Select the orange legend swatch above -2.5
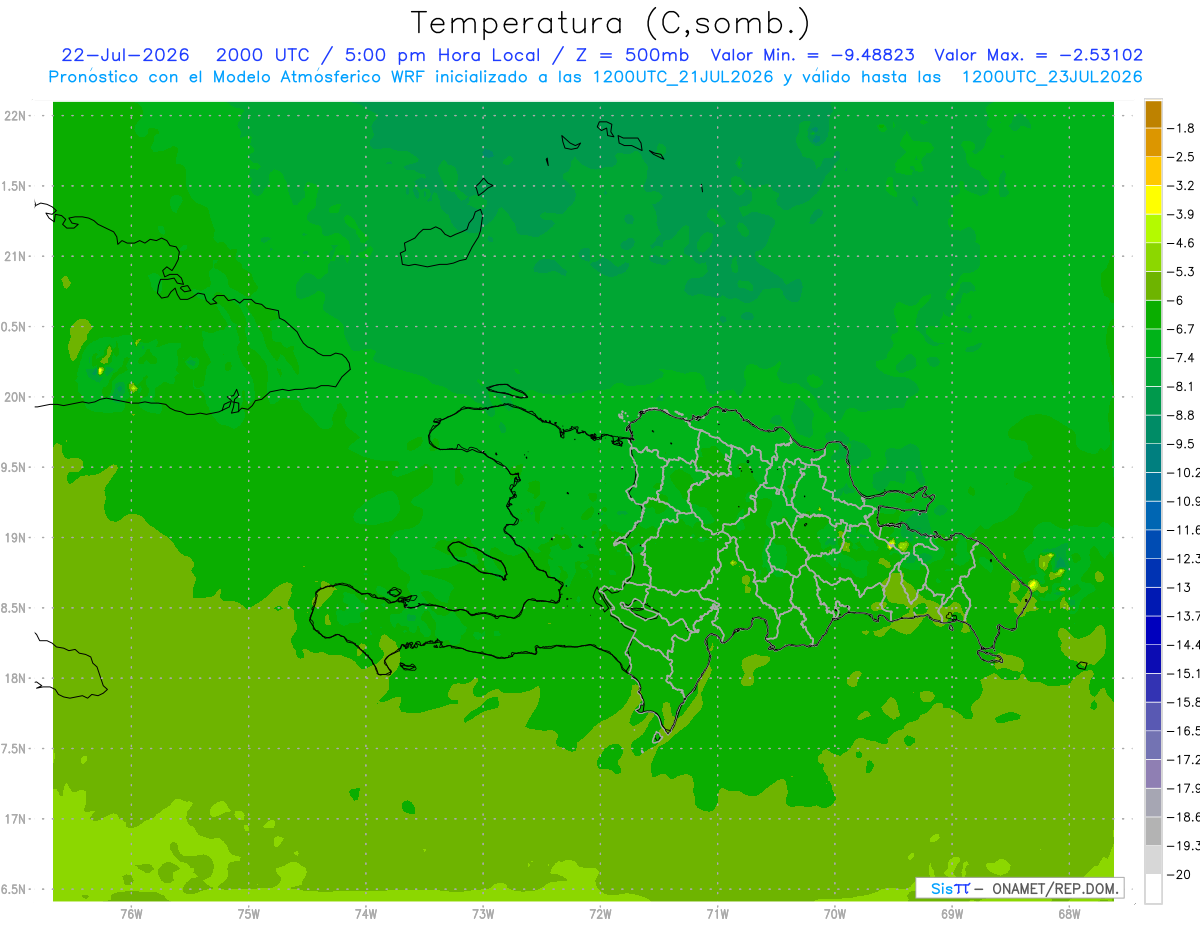This screenshot has height=927, width=1200. (x=1153, y=143)
